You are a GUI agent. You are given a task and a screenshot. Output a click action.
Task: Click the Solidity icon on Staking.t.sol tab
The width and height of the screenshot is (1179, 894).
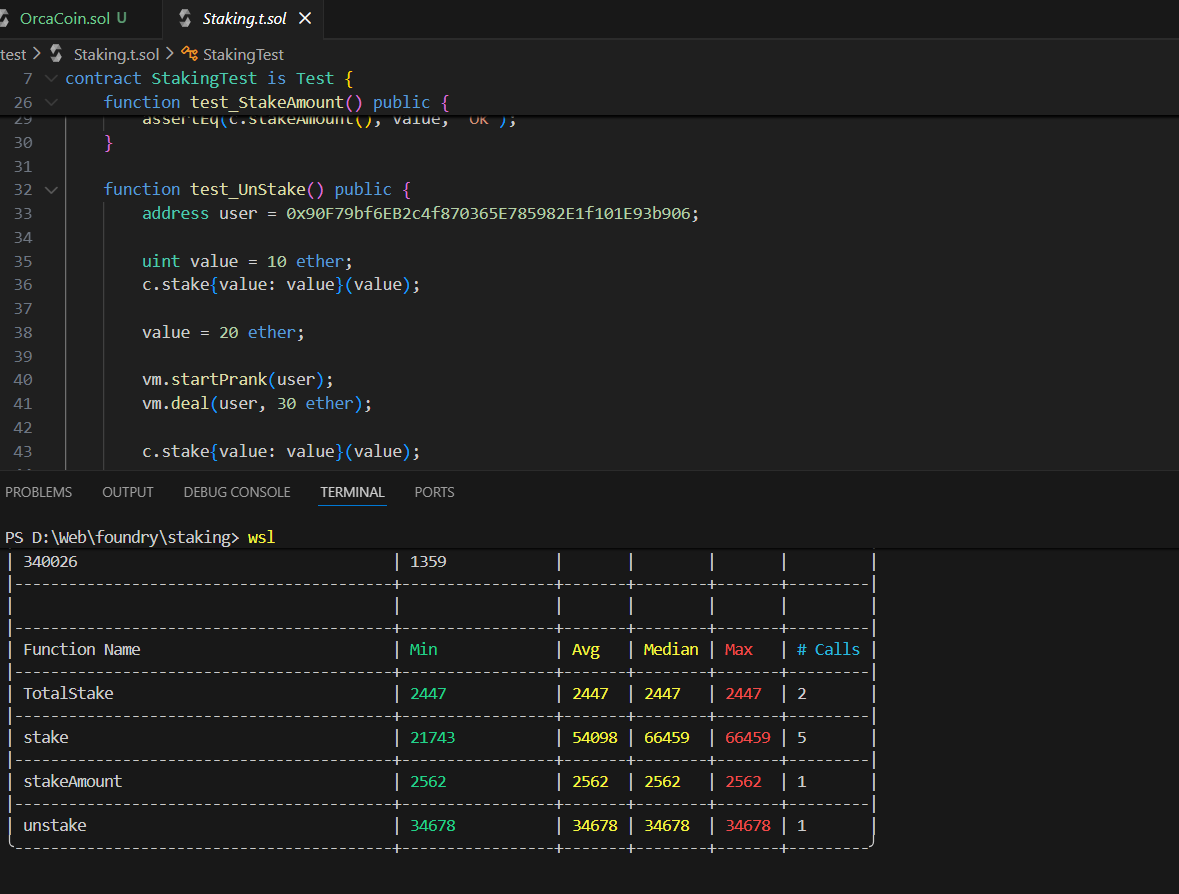(x=185, y=19)
